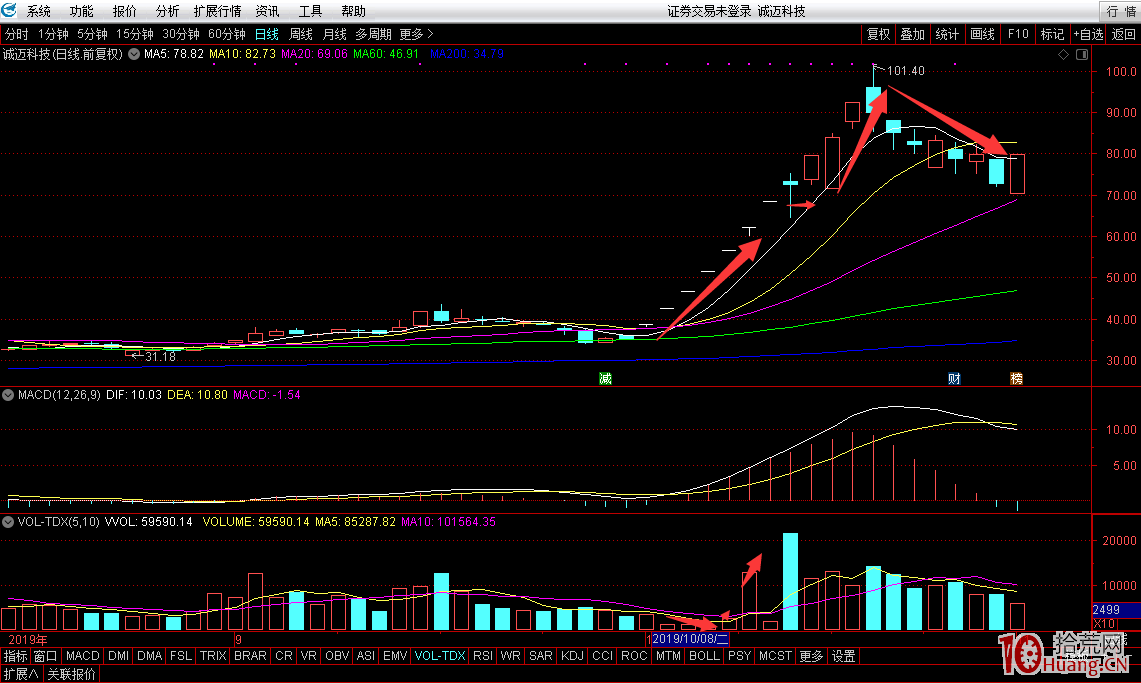This screenshot has height=684, width=1141.
Task: Select the CR indicator tab
Action: (284, 656)
